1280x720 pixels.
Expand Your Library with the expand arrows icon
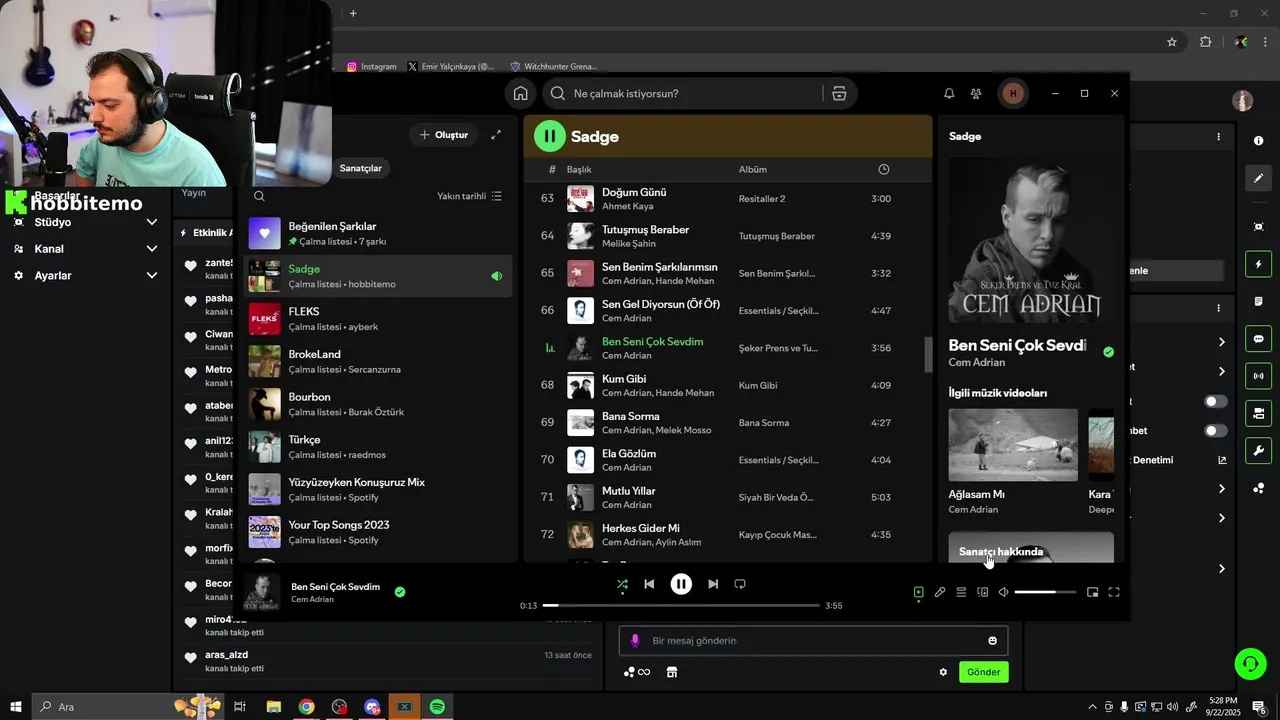point(496,134)
